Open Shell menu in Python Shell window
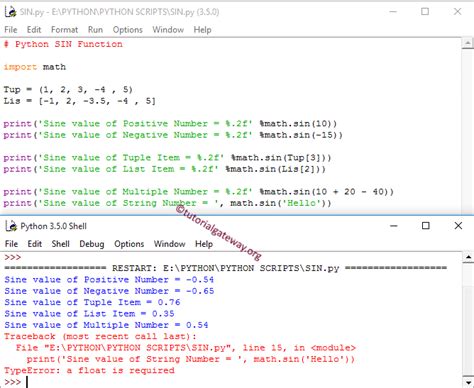This screenshot has width=474, height=388. [x=61, y=244]
